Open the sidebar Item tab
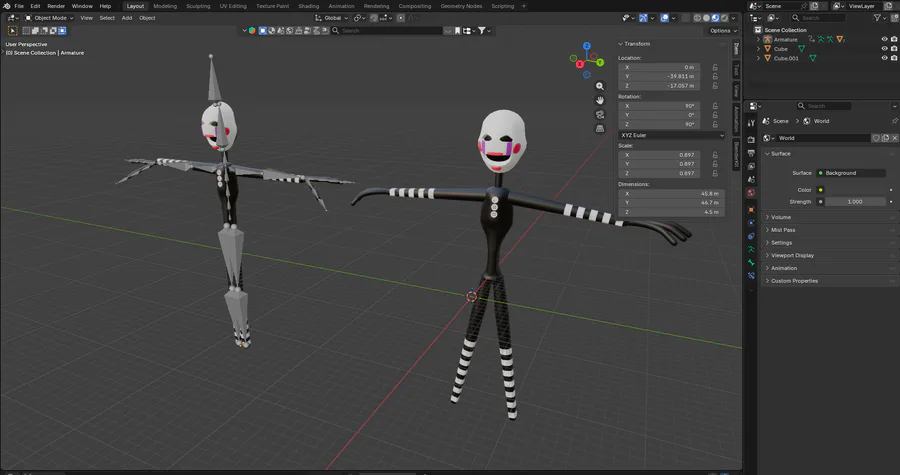Screen dimensions: 900x475 click(736, 48)
